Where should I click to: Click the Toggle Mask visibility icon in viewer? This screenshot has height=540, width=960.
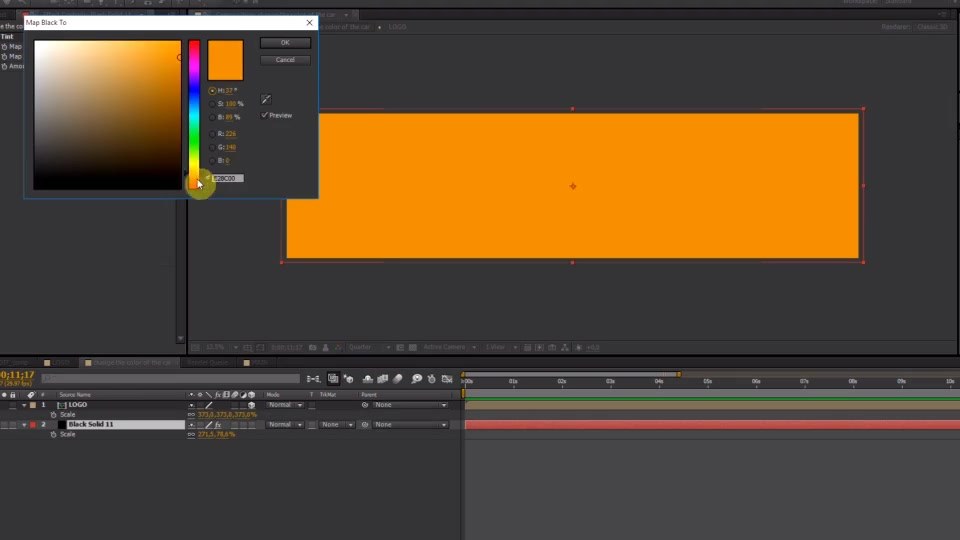260,347
